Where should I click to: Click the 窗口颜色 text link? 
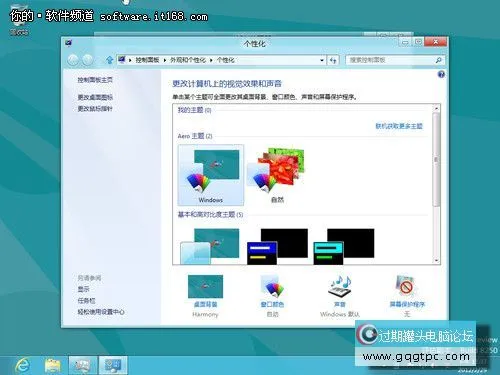(272, 304)
